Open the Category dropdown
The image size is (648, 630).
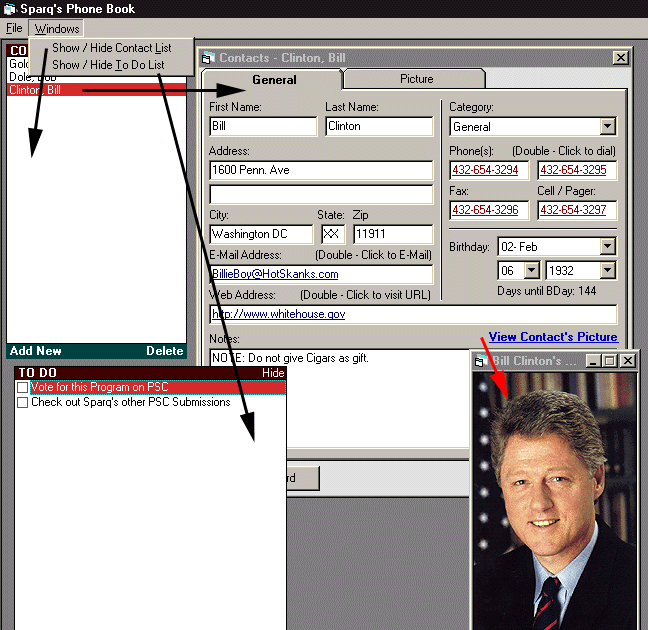pyautogui.click(x=607, y=127)
